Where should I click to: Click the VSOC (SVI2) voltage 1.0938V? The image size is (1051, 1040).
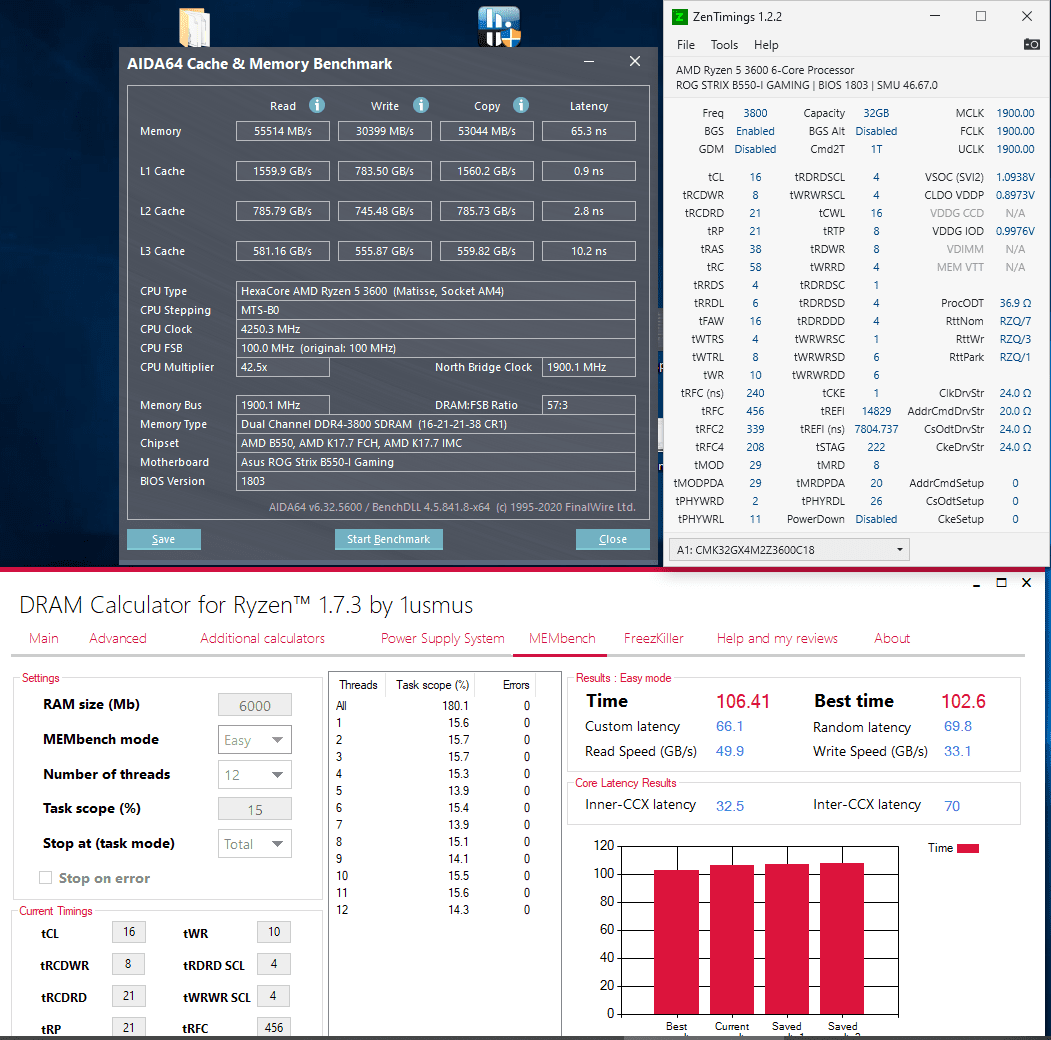(x=1015, y=178)
